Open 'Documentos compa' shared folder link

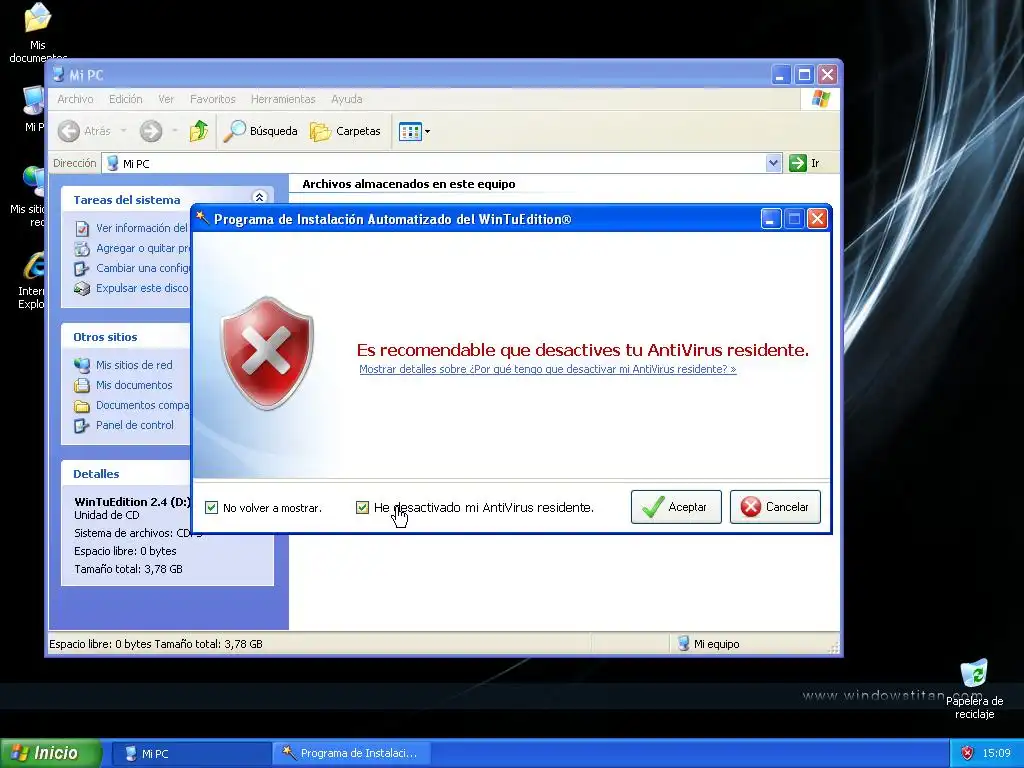pyautogui.click(x=142, y=405)
